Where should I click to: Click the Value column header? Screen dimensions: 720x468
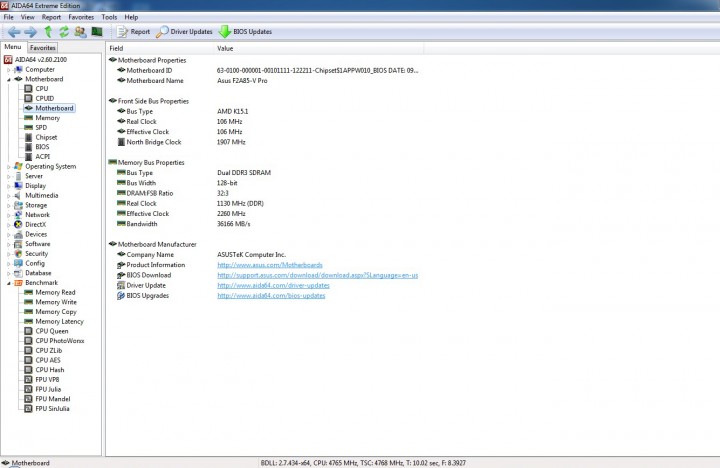(319, 48)
